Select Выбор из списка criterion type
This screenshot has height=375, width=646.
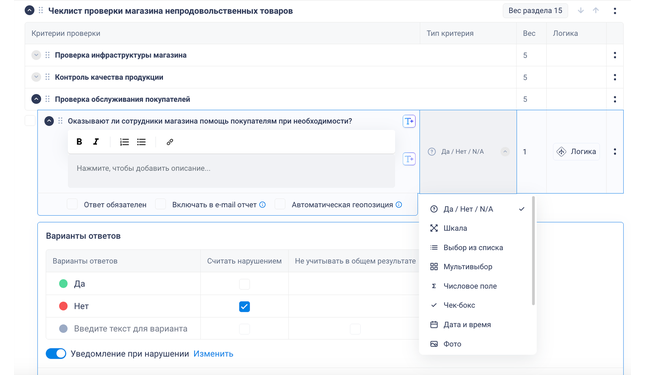[x=476, y=247]
